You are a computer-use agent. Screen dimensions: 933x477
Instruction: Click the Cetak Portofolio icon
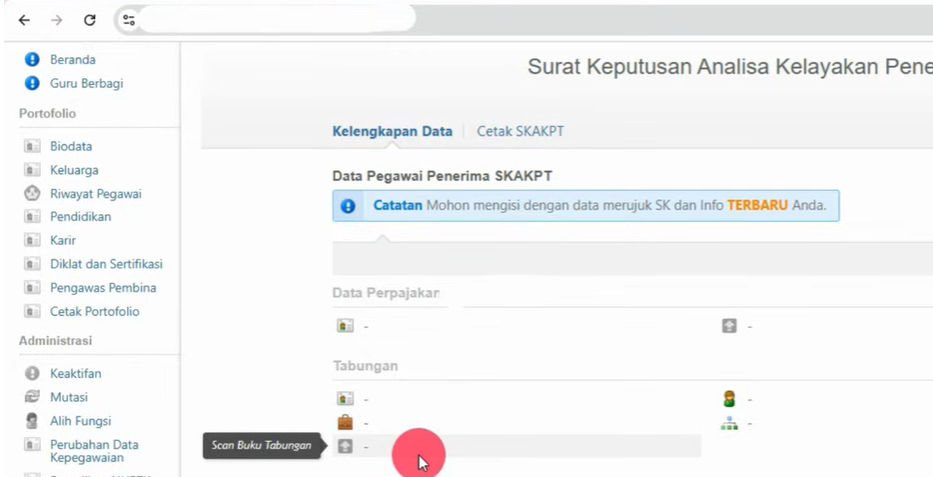click(x=32, y=311)
